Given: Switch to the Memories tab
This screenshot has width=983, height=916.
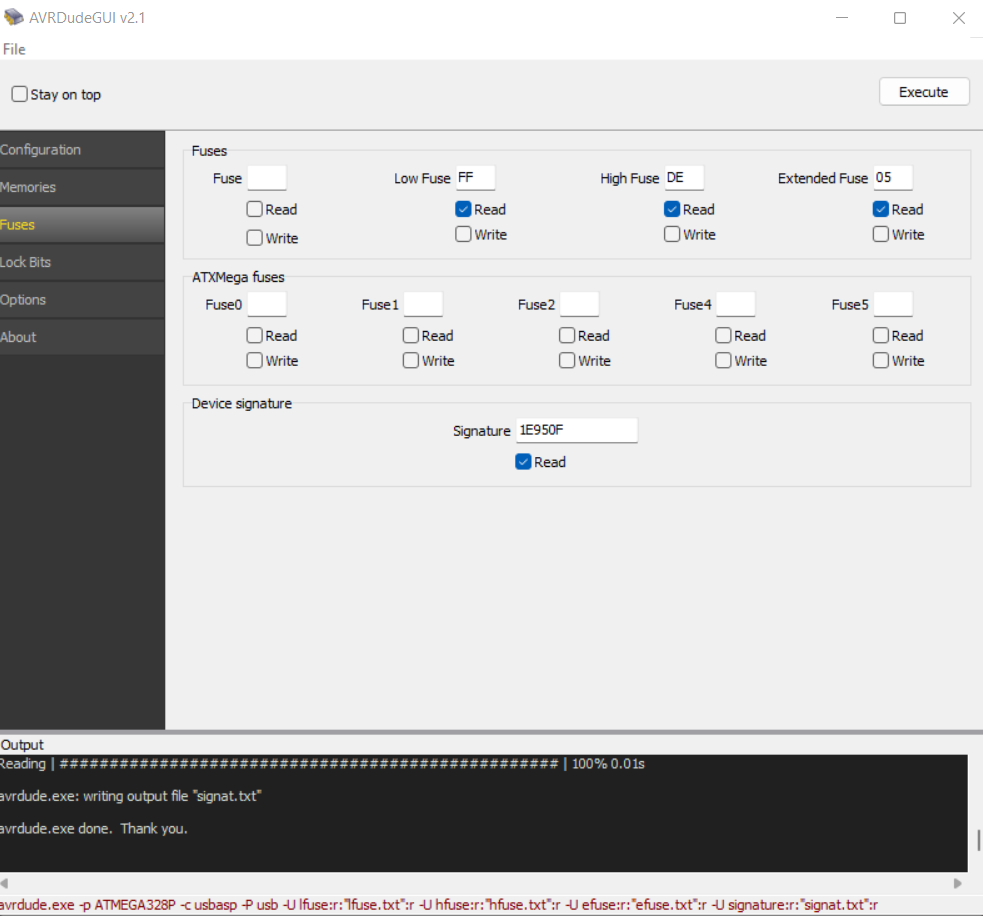Looking at the screenshot, I should (82, 187).
